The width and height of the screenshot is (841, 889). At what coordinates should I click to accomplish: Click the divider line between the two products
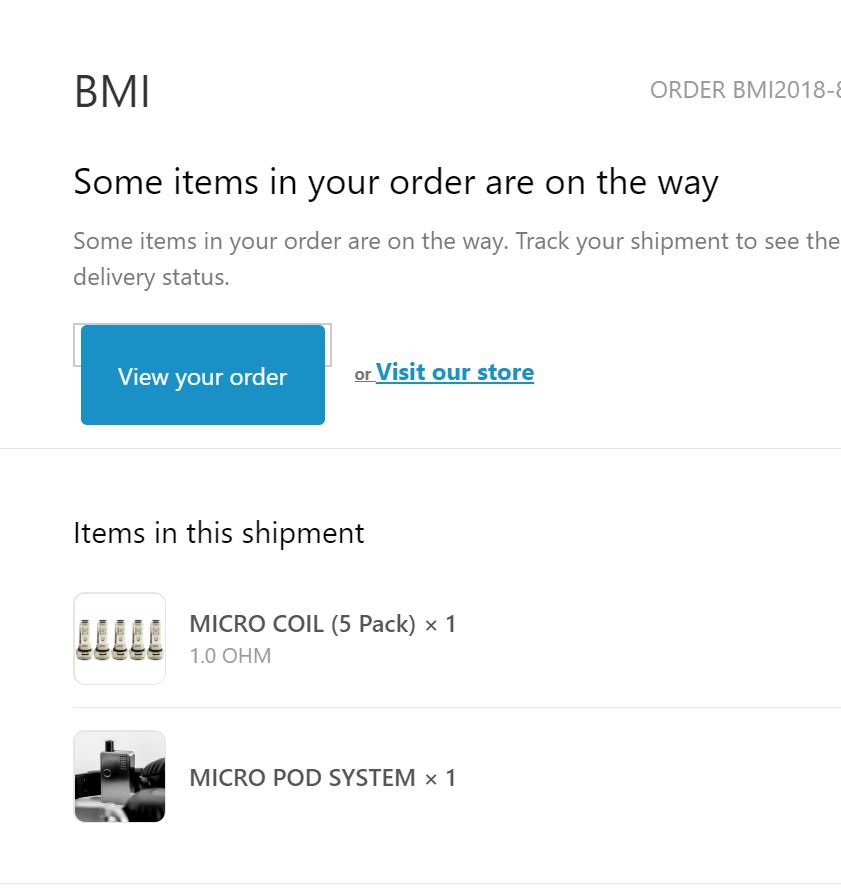(x=457, y=707)
